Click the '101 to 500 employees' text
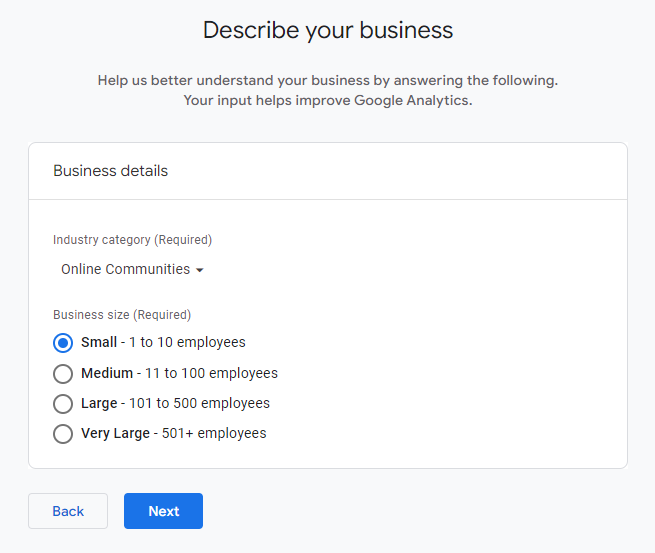 pos(199,403)
